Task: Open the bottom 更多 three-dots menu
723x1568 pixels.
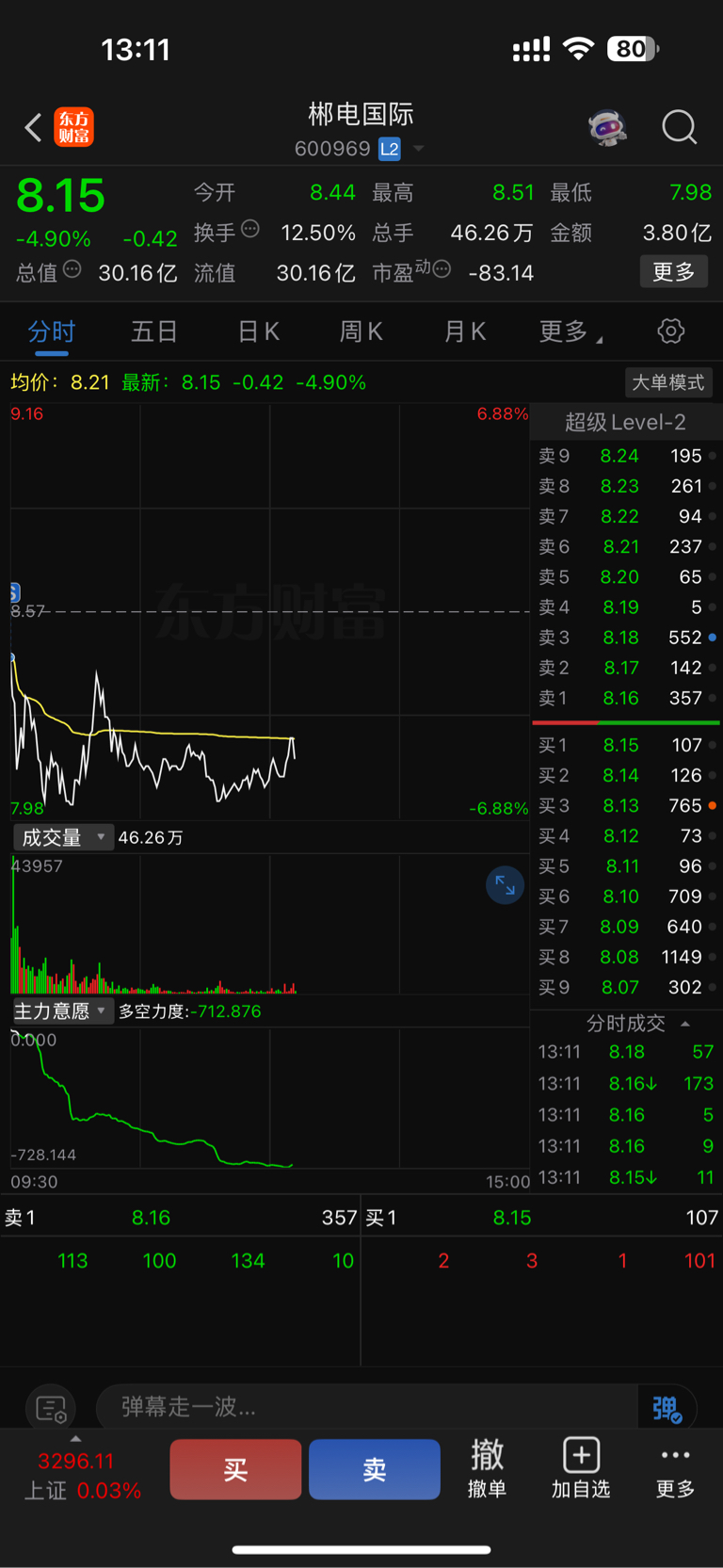Action: point(675,1472)
